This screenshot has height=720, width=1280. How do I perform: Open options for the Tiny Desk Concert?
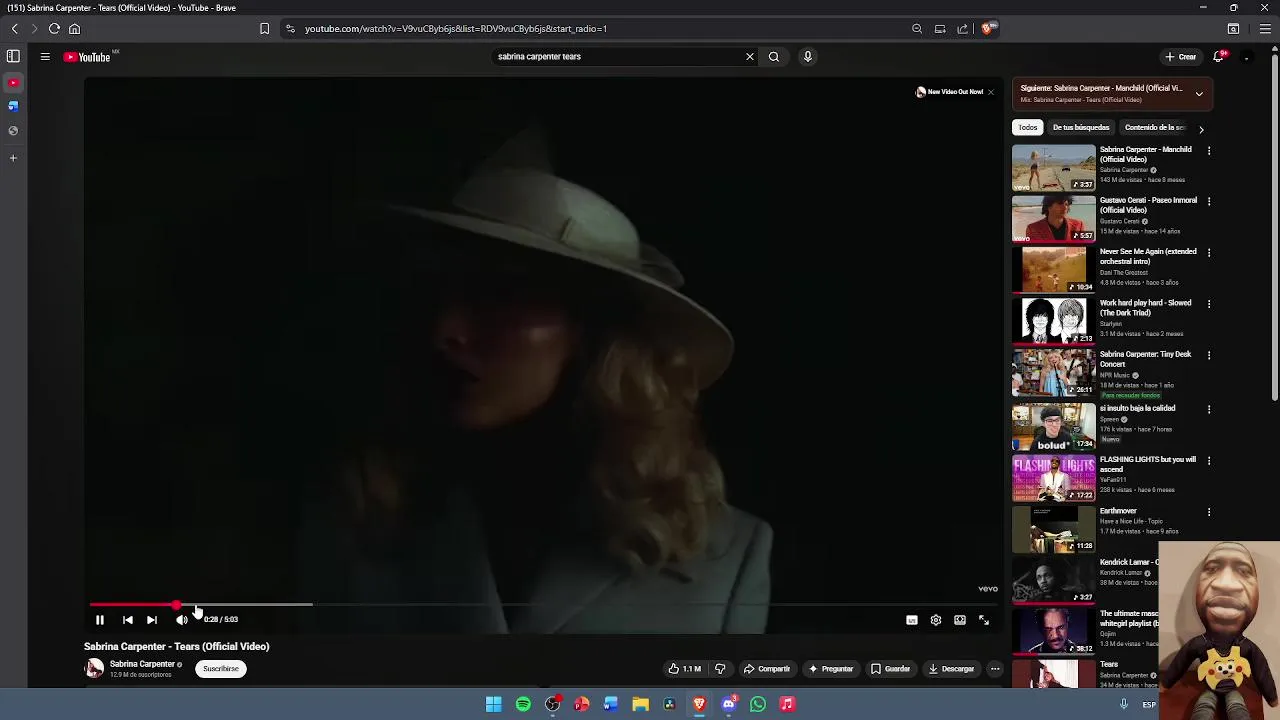tap(1209, 356)
